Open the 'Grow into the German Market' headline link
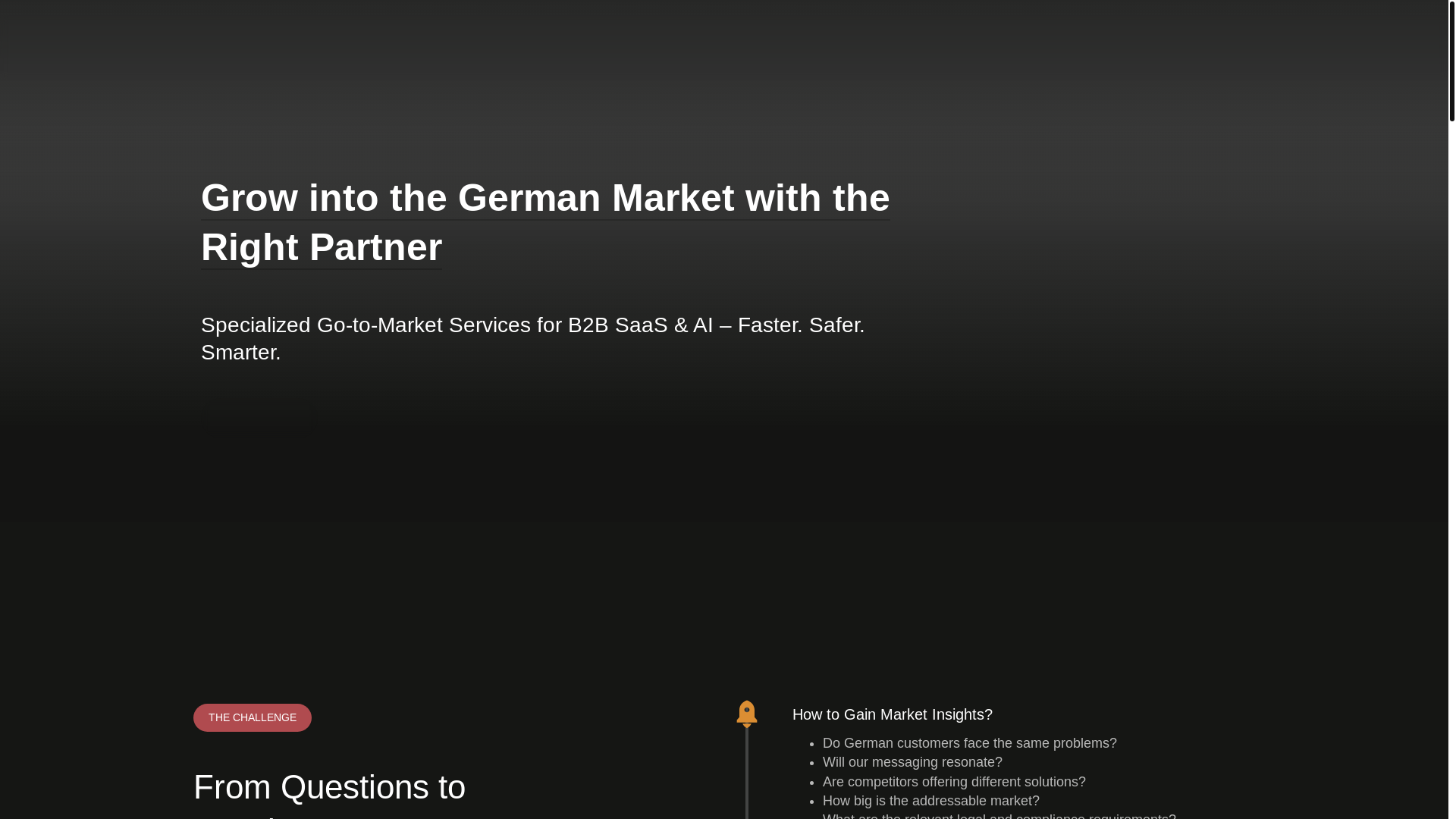 (x=544, y=198)
